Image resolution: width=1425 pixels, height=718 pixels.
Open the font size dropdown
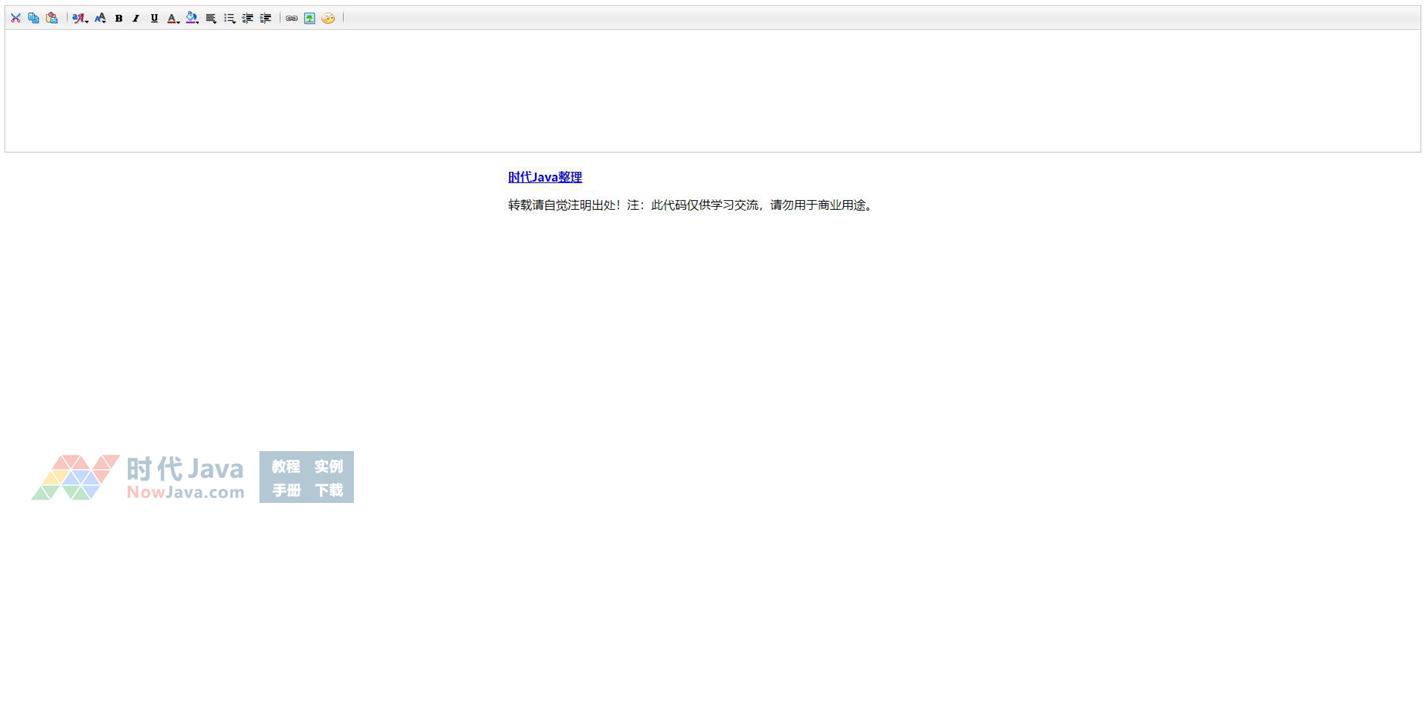[100, 18]
